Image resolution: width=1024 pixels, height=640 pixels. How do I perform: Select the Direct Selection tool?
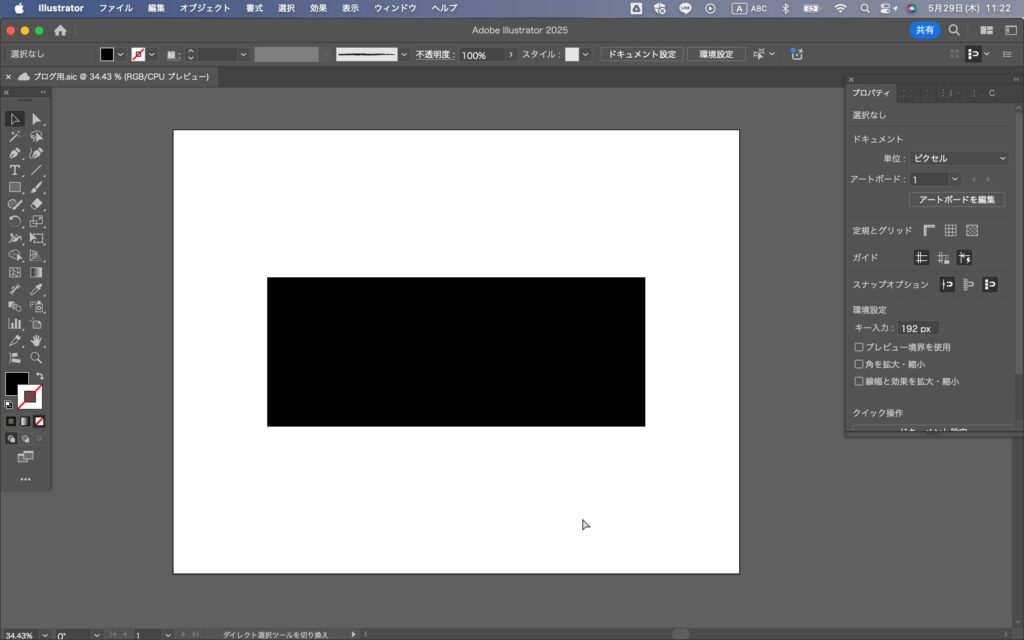37,119
